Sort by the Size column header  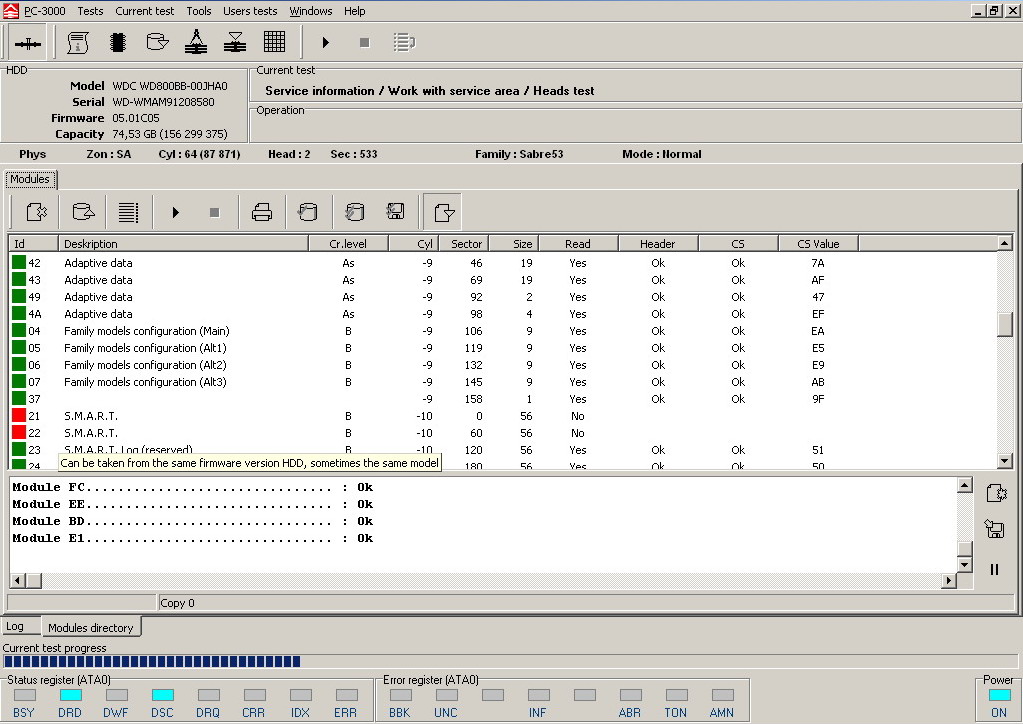[513, 244]
